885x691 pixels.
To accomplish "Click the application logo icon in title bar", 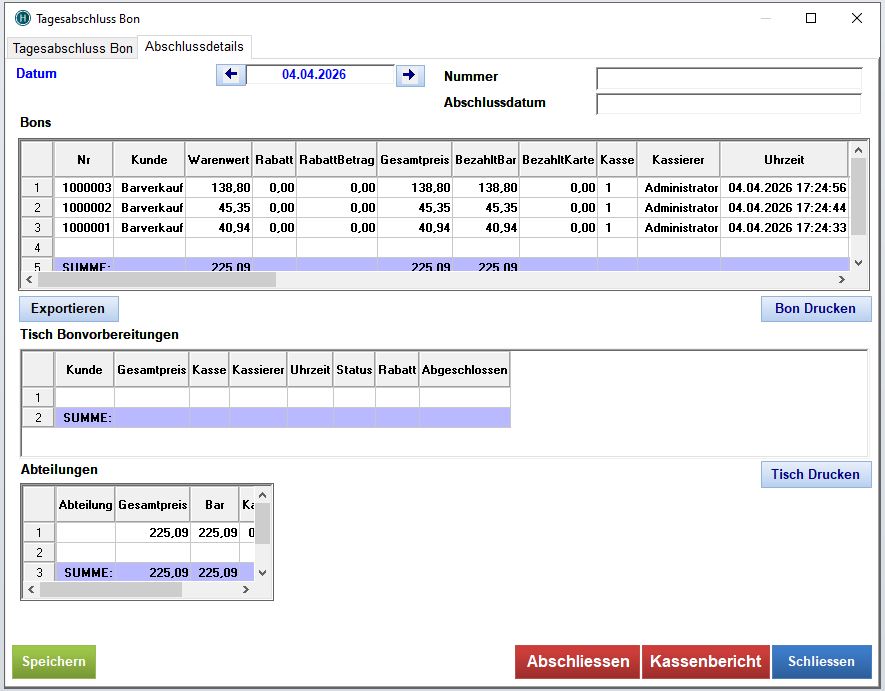I will [x=22, y=18].
